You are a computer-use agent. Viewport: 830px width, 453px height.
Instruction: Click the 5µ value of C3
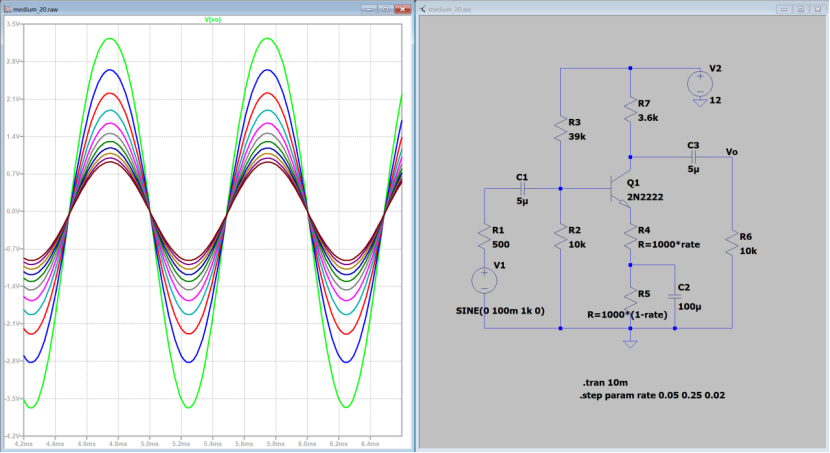coord(693,169)
